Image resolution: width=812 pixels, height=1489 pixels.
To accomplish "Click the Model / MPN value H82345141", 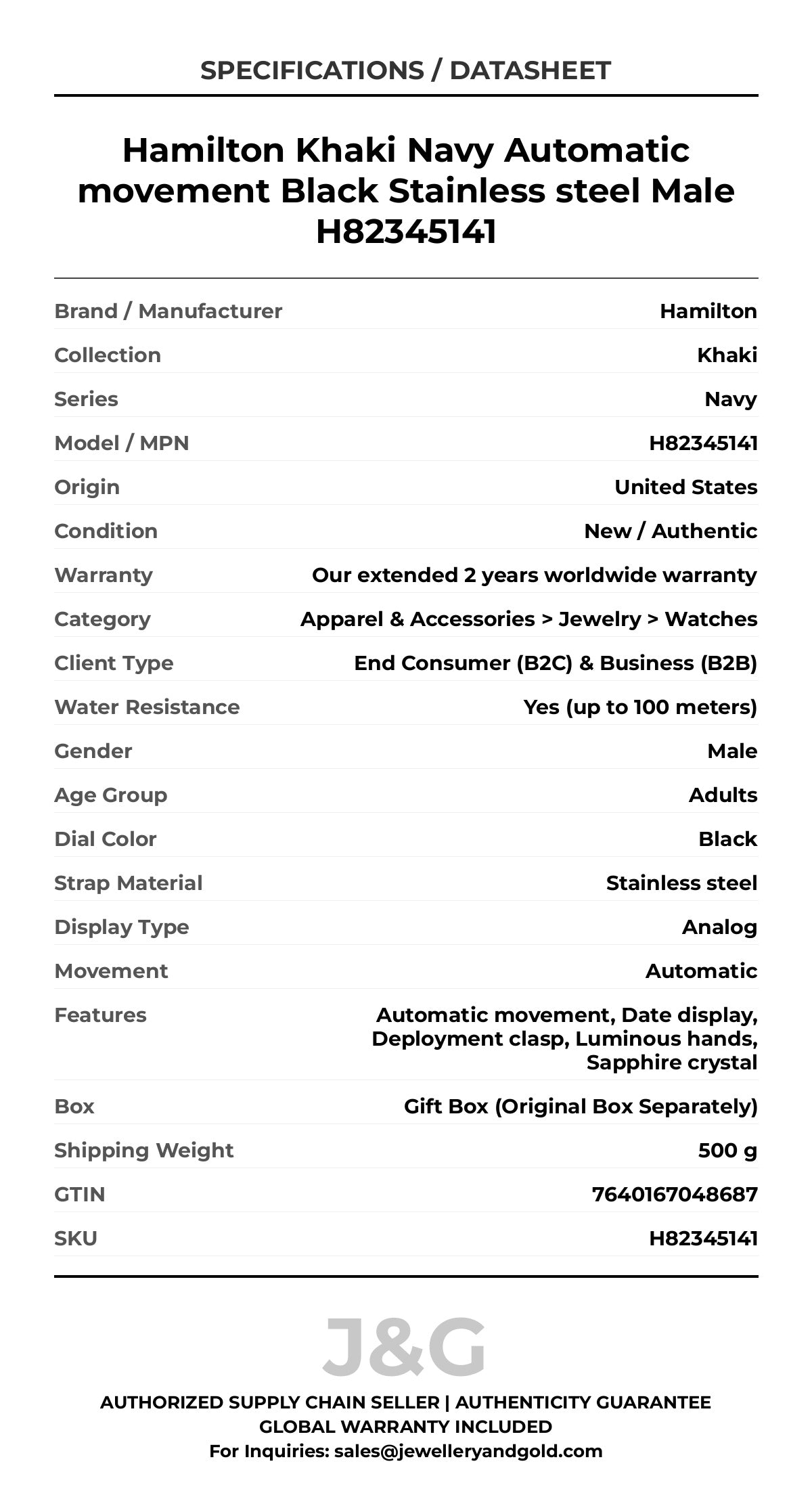I will tap(703, 443).
